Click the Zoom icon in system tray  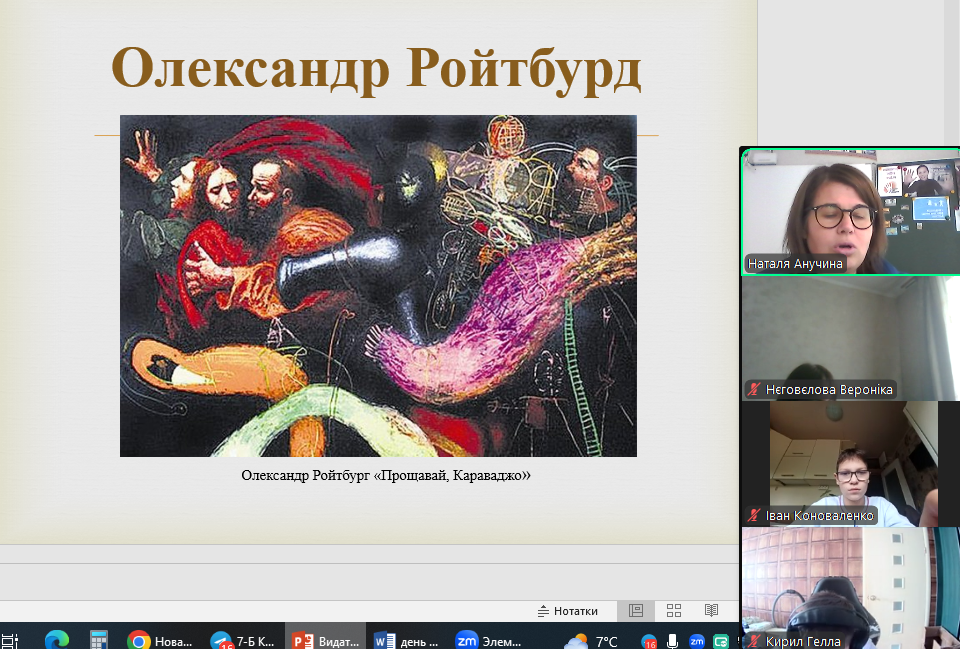pyautogui.click(x=697, y=642)
